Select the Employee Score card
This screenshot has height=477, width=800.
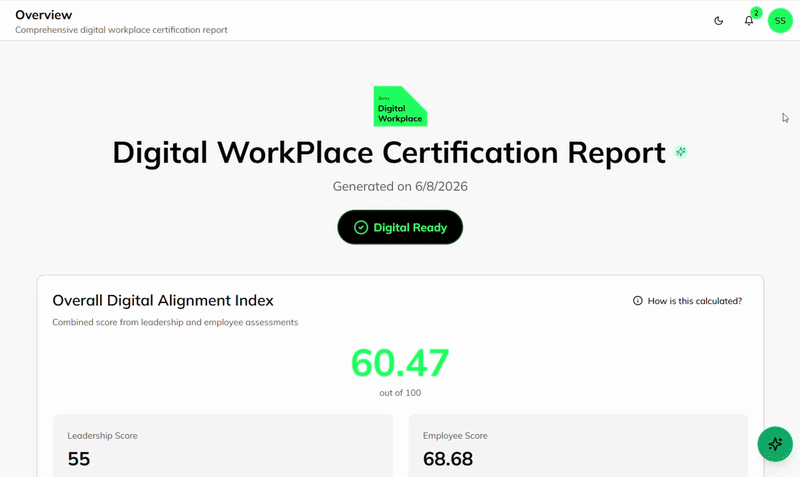click(x=578, y=445)
